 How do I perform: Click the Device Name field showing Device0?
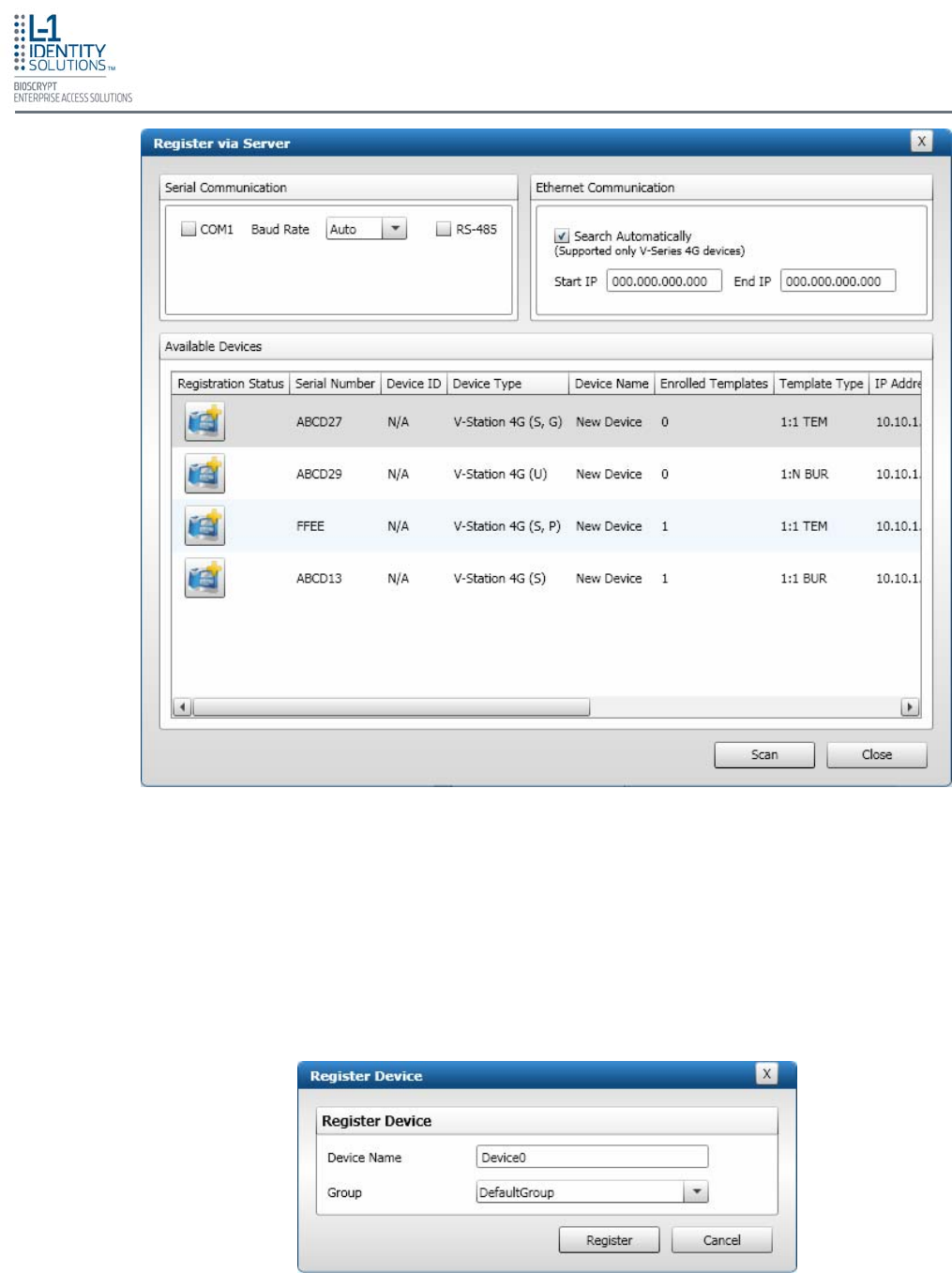(x=592, y=1158)
